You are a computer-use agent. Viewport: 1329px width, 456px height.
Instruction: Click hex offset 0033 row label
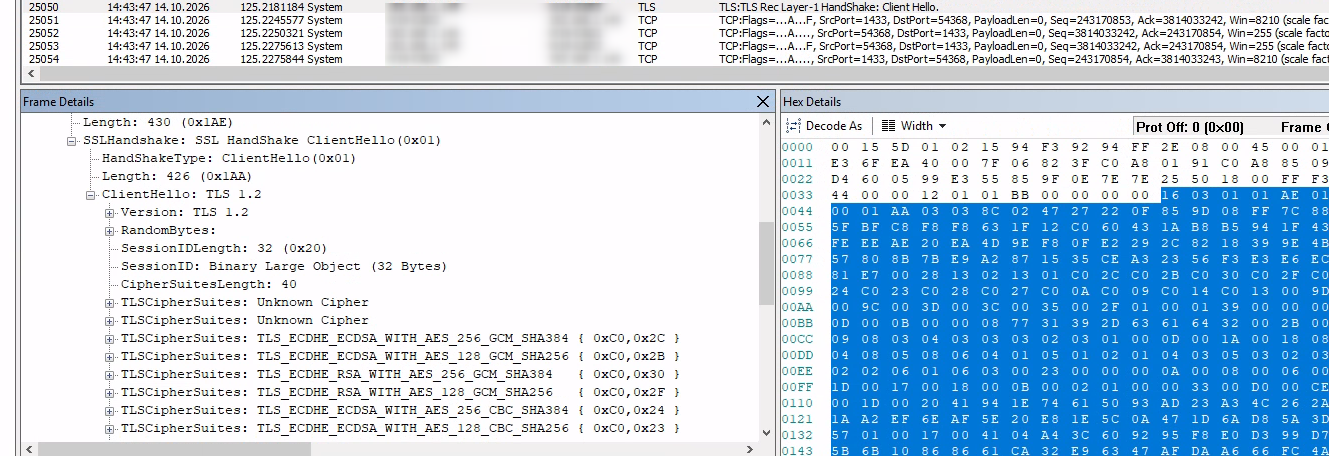(797, 195)
